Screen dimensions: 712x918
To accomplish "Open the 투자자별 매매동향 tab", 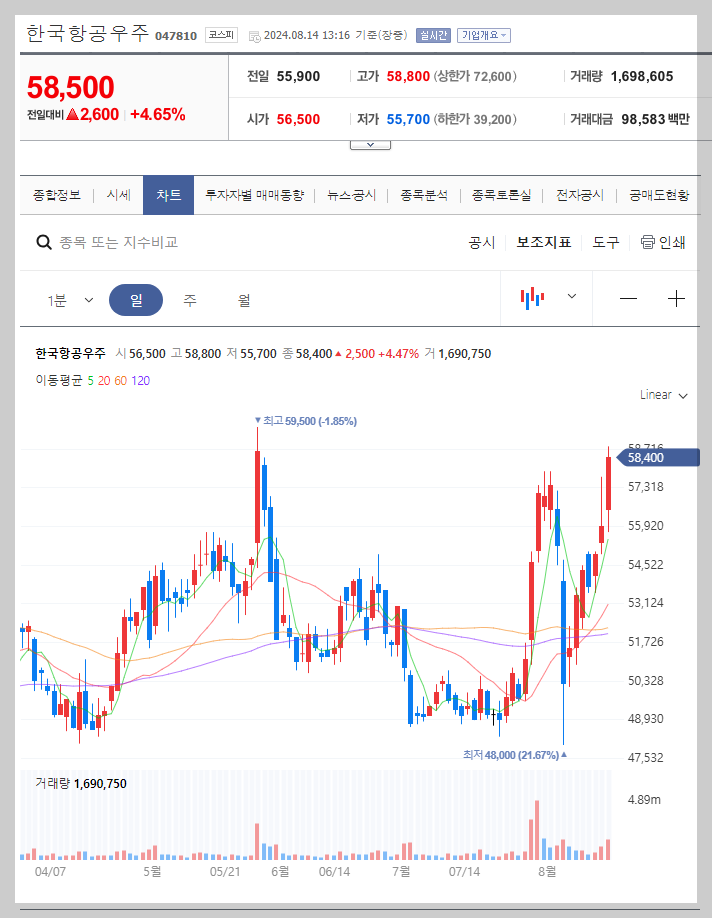I will 255,195.
